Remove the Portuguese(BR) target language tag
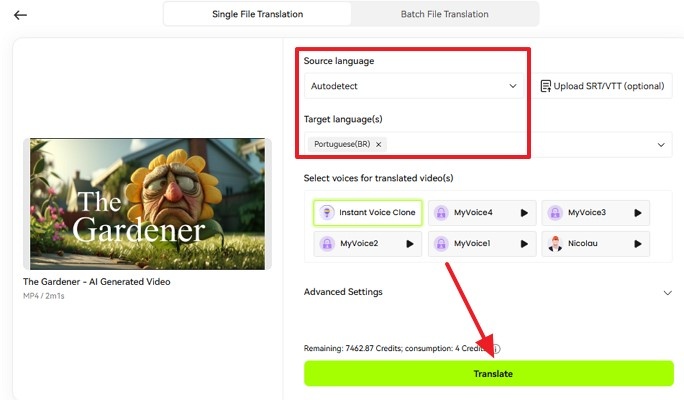The height and width of the screenshot is (400, 684). pos(379,144)
